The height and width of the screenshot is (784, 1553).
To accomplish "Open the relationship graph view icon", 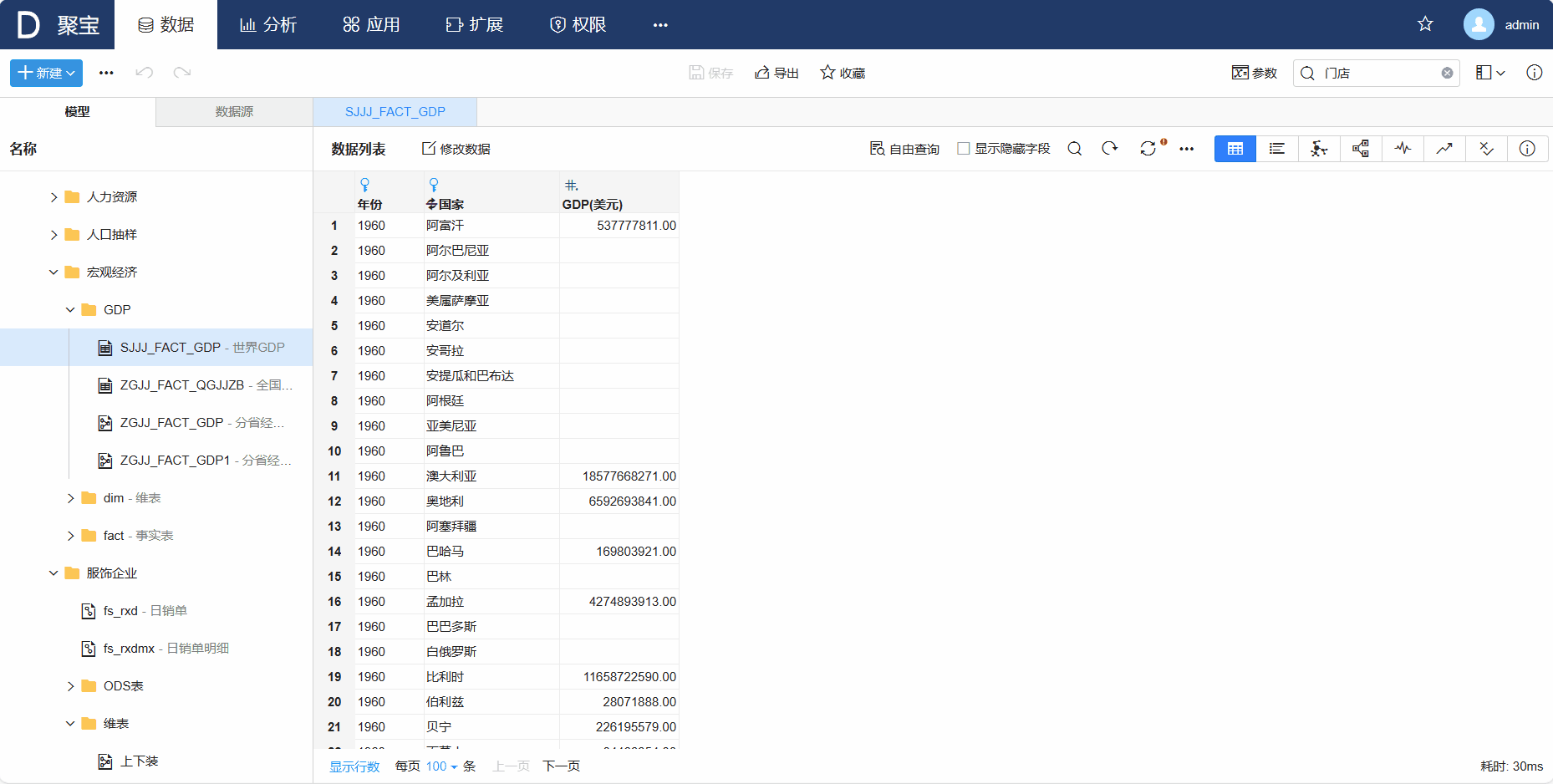I will (1319, 149).
